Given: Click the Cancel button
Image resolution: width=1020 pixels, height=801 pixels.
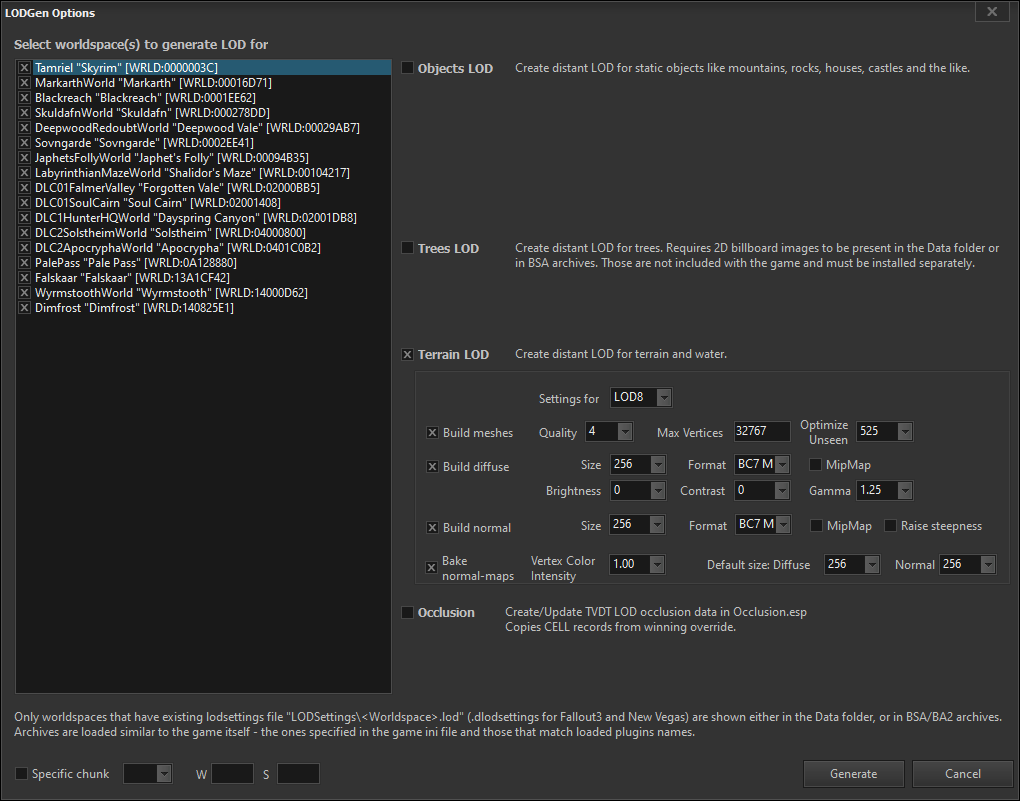Looking at the screenshot, I should pyautogui.click(x=963, y=774).
